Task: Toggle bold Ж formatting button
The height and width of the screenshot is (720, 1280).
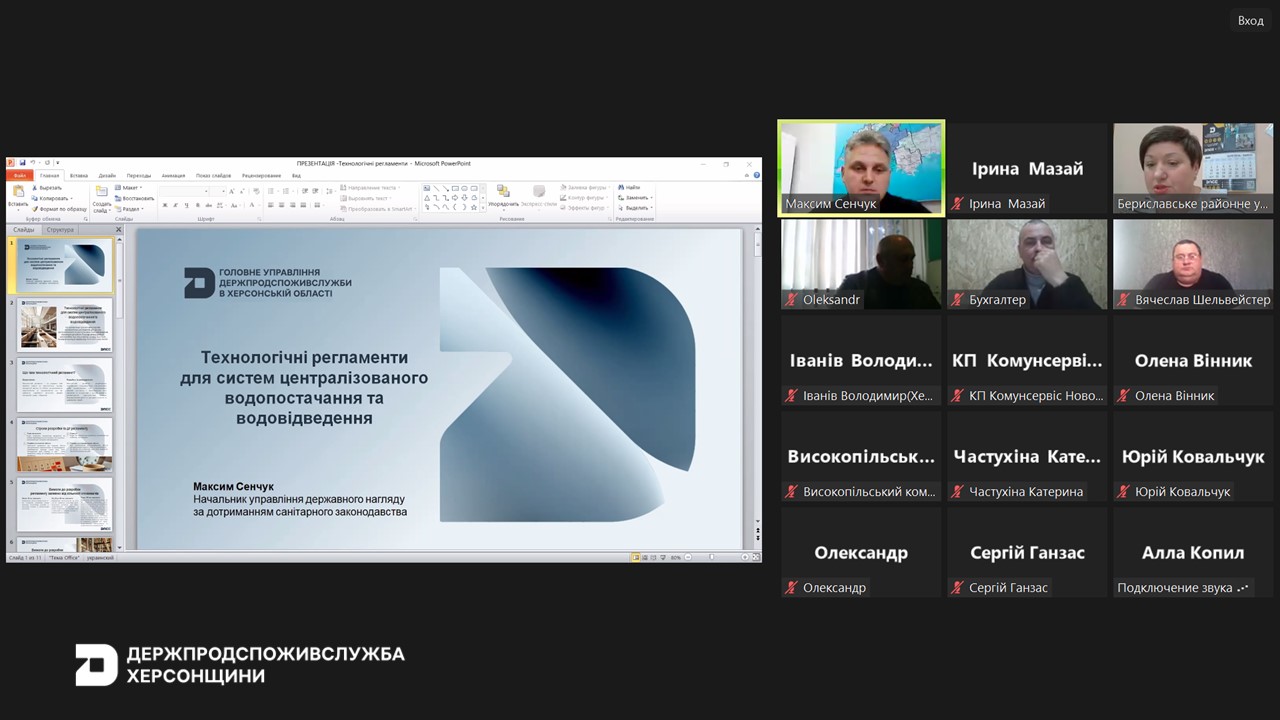Action: point(164,205)
